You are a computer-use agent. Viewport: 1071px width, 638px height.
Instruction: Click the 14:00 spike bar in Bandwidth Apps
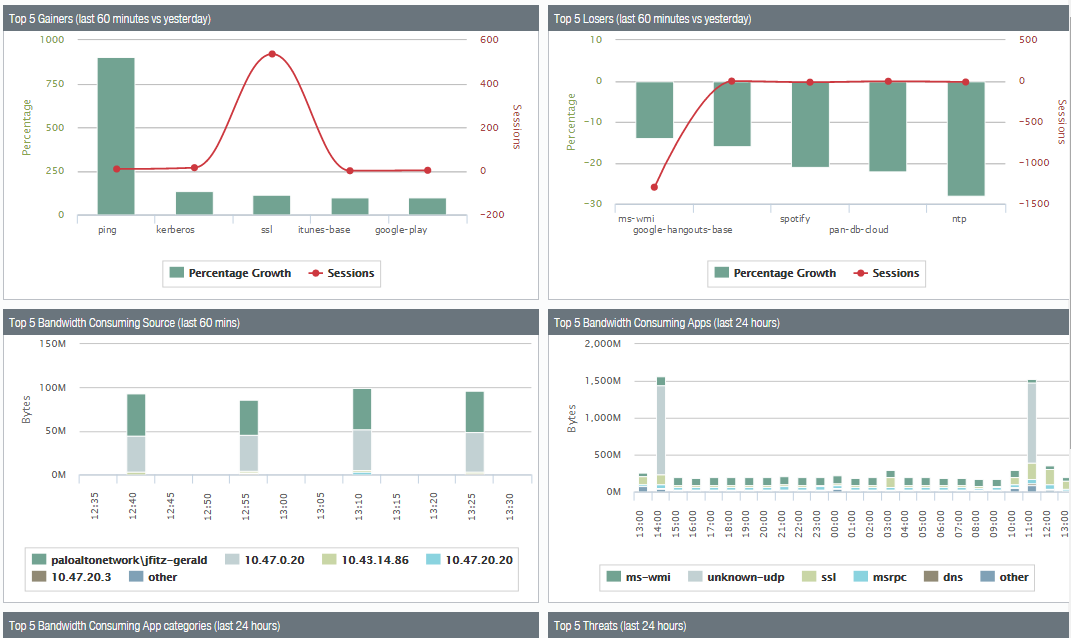click(x=661, y=435)
